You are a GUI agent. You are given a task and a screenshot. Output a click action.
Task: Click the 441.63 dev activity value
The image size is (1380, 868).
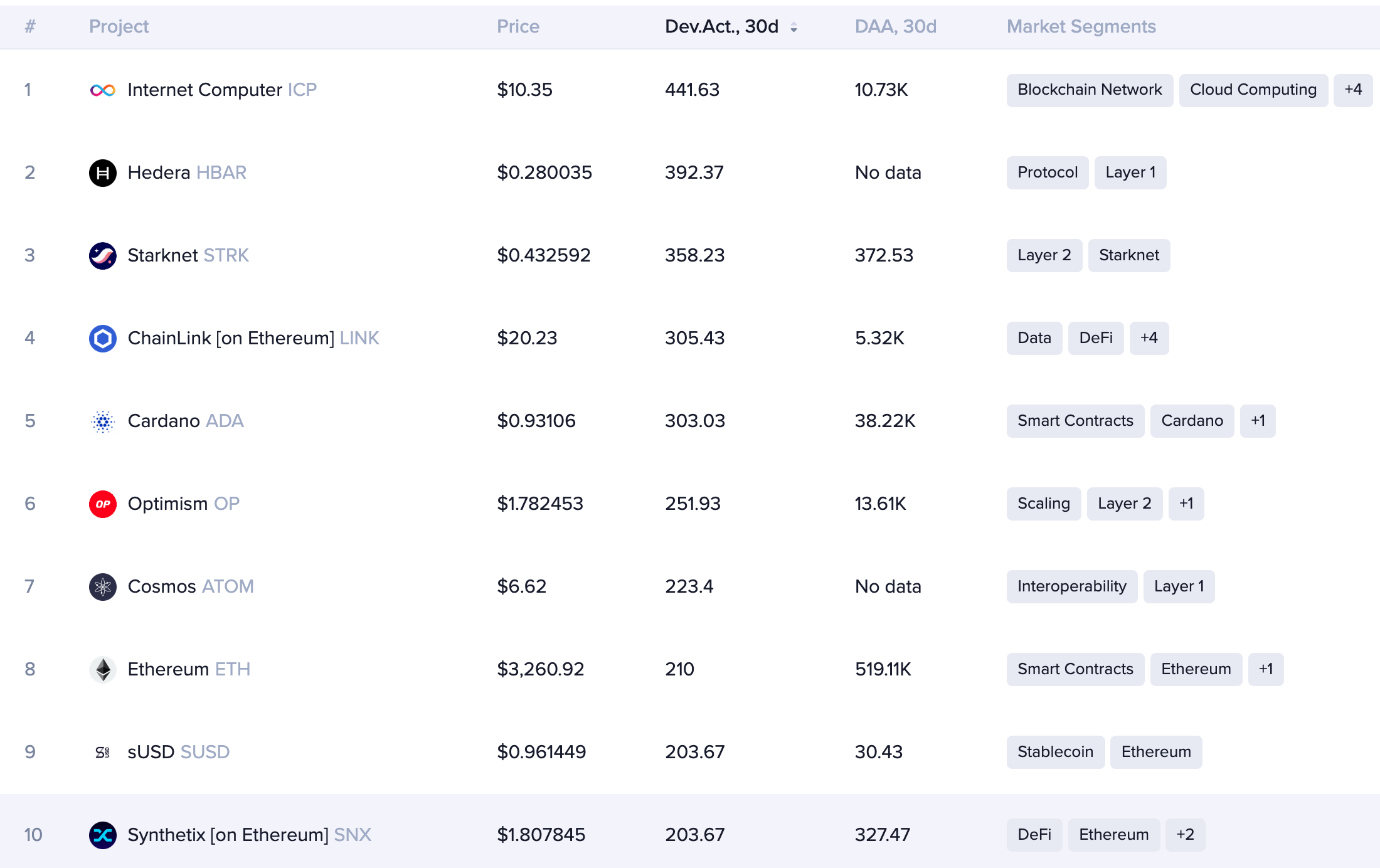(x=693, y=90)
